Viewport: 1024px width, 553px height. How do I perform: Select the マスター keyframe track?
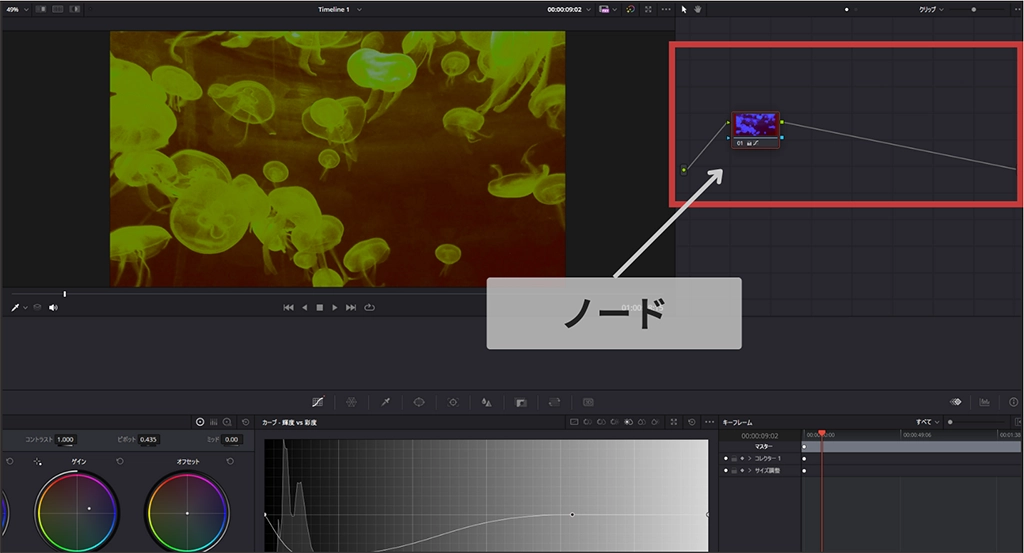763,447
